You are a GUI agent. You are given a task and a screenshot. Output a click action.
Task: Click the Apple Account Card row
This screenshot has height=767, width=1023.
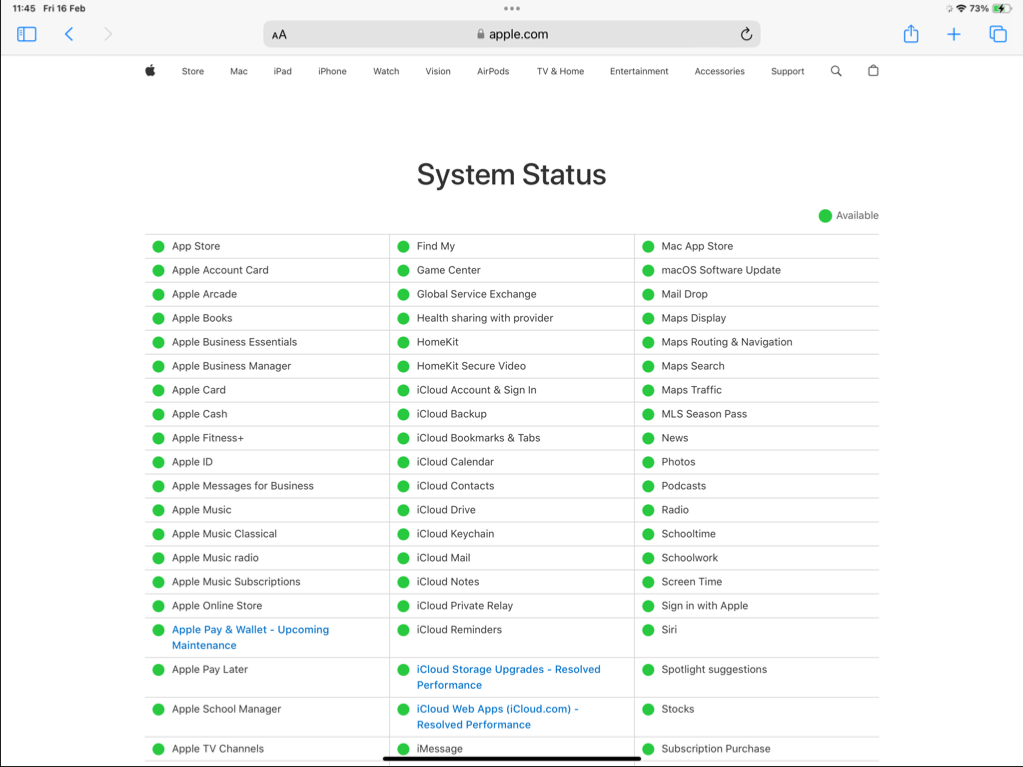pos(267,270)
